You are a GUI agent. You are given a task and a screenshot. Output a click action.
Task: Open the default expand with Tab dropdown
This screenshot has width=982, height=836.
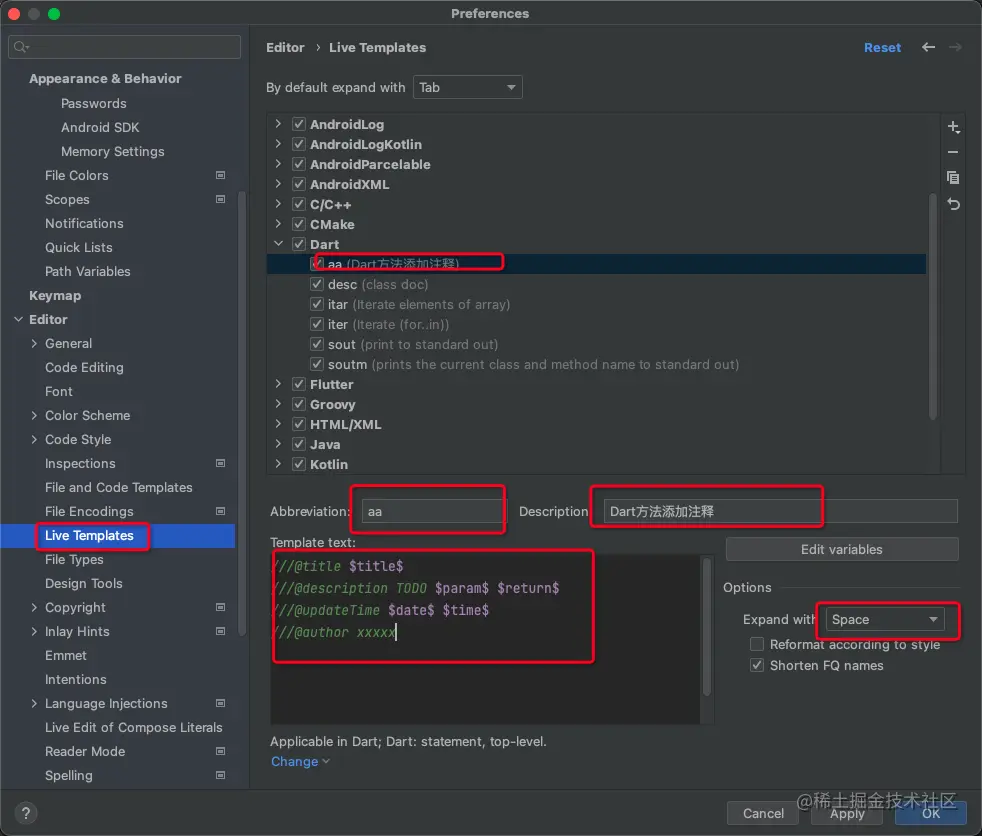(467, 87)
